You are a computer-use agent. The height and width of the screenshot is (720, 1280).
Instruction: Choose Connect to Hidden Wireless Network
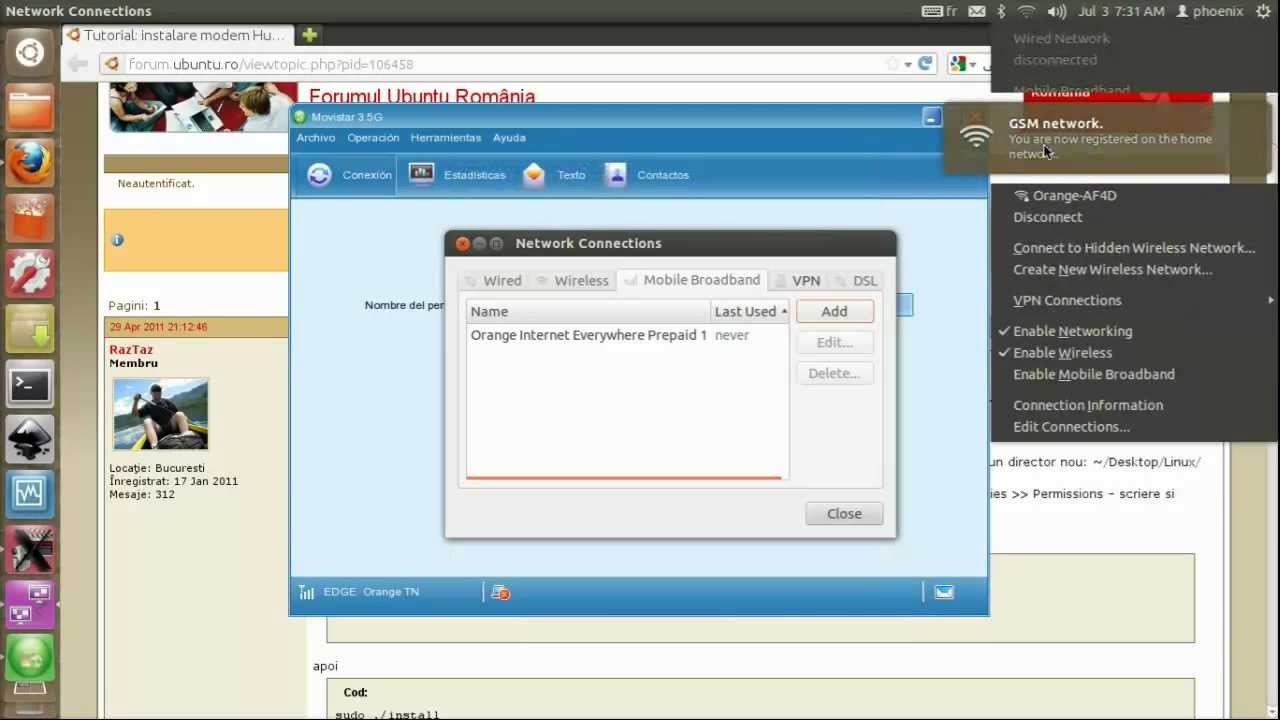coord(1134,248)
